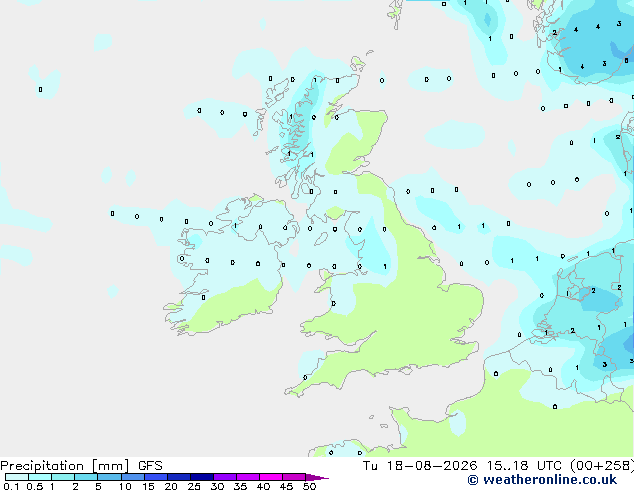Click the "Precipitation" title text
The image size is (634, 490).
point(42,466)
